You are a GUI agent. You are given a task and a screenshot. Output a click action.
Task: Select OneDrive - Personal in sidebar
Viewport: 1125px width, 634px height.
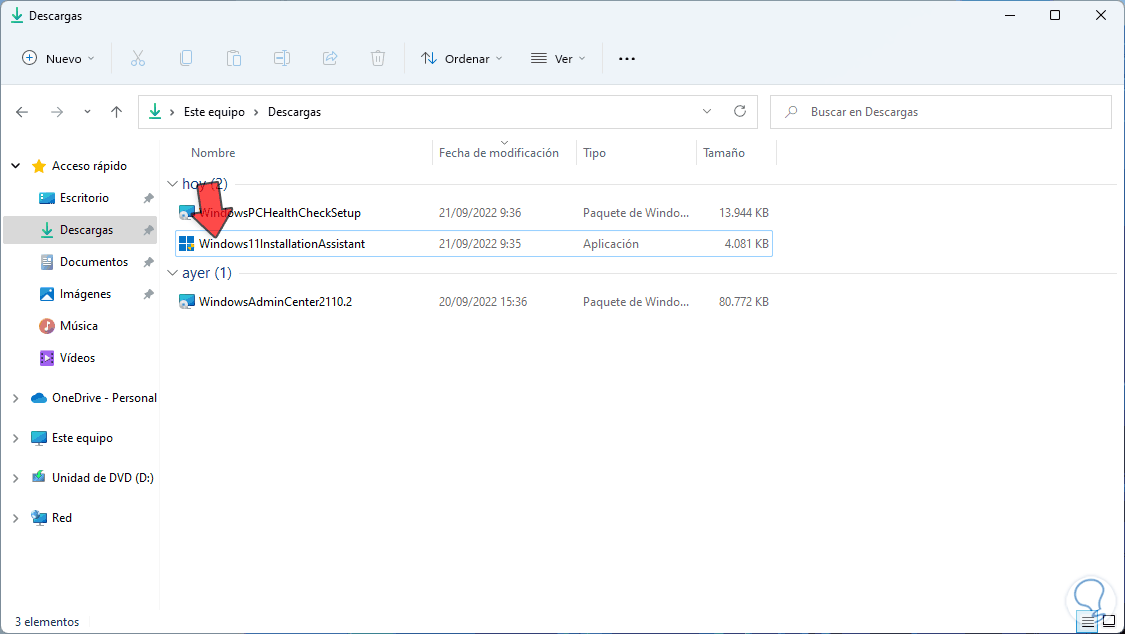tap(104, 398)
